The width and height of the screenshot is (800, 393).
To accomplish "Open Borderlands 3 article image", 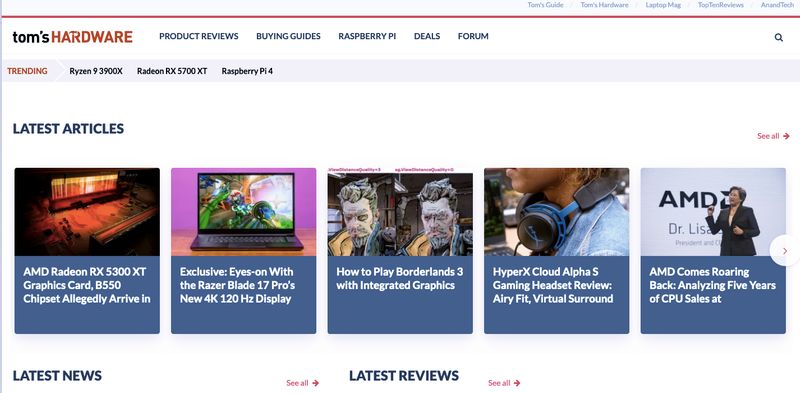I will [400, 212].
